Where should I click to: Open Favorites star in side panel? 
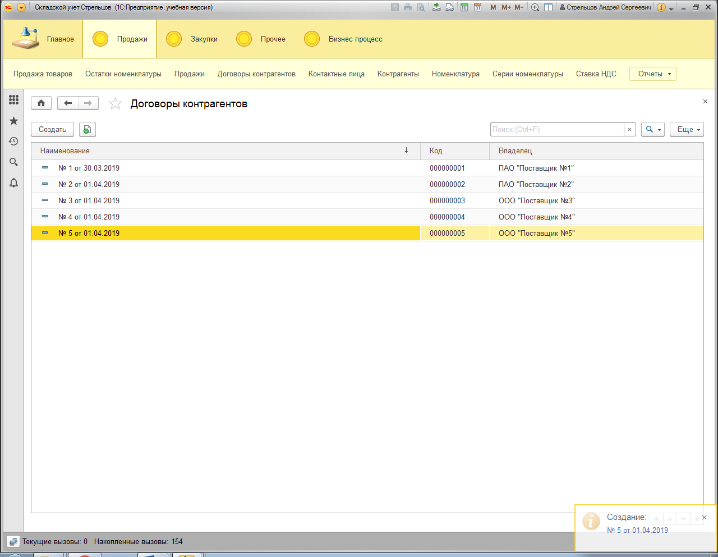click(x=14, y=121)
